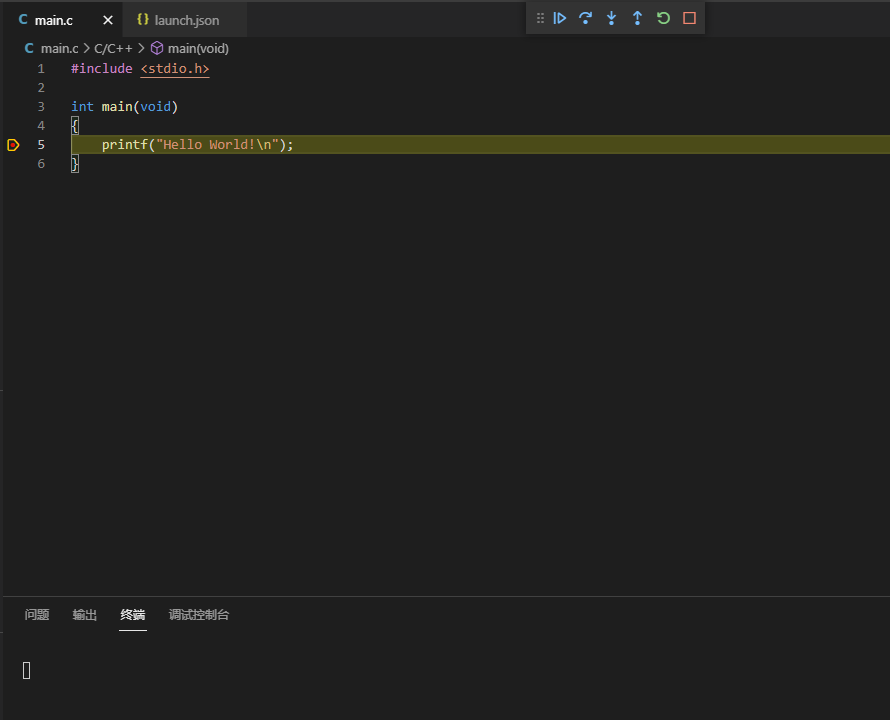Click the Continue debug icon
890x720 pixels.
[560, 18]
